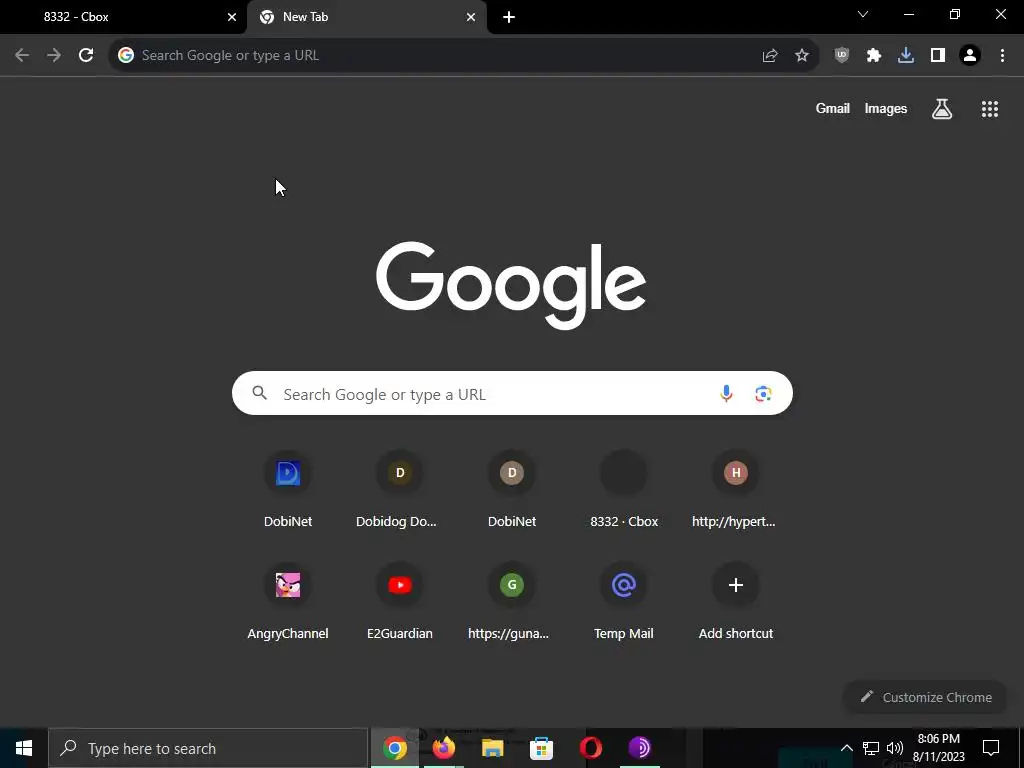Bookmark this tab with the star icon
The image size is (1024, 768).
point(802,56)
